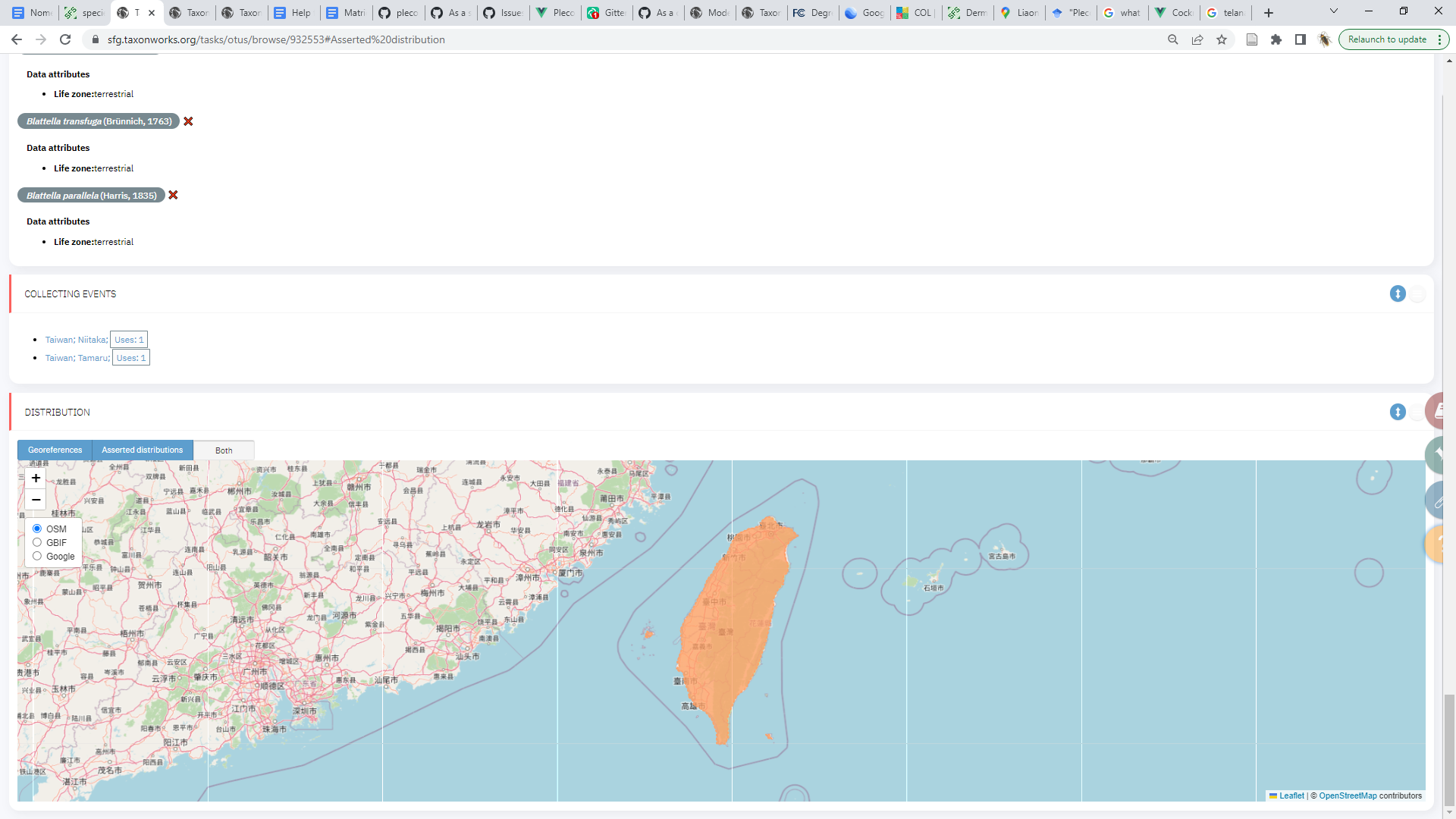Zoom in on the map with the plus control
The image size is (1456, 819).
[35, 478]
